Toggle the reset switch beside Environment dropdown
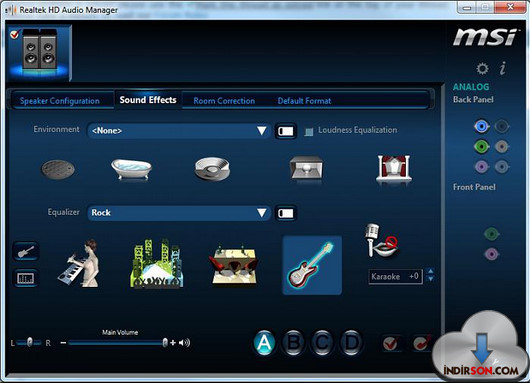This screenshot has width=530, height=383. pos(286,131)
